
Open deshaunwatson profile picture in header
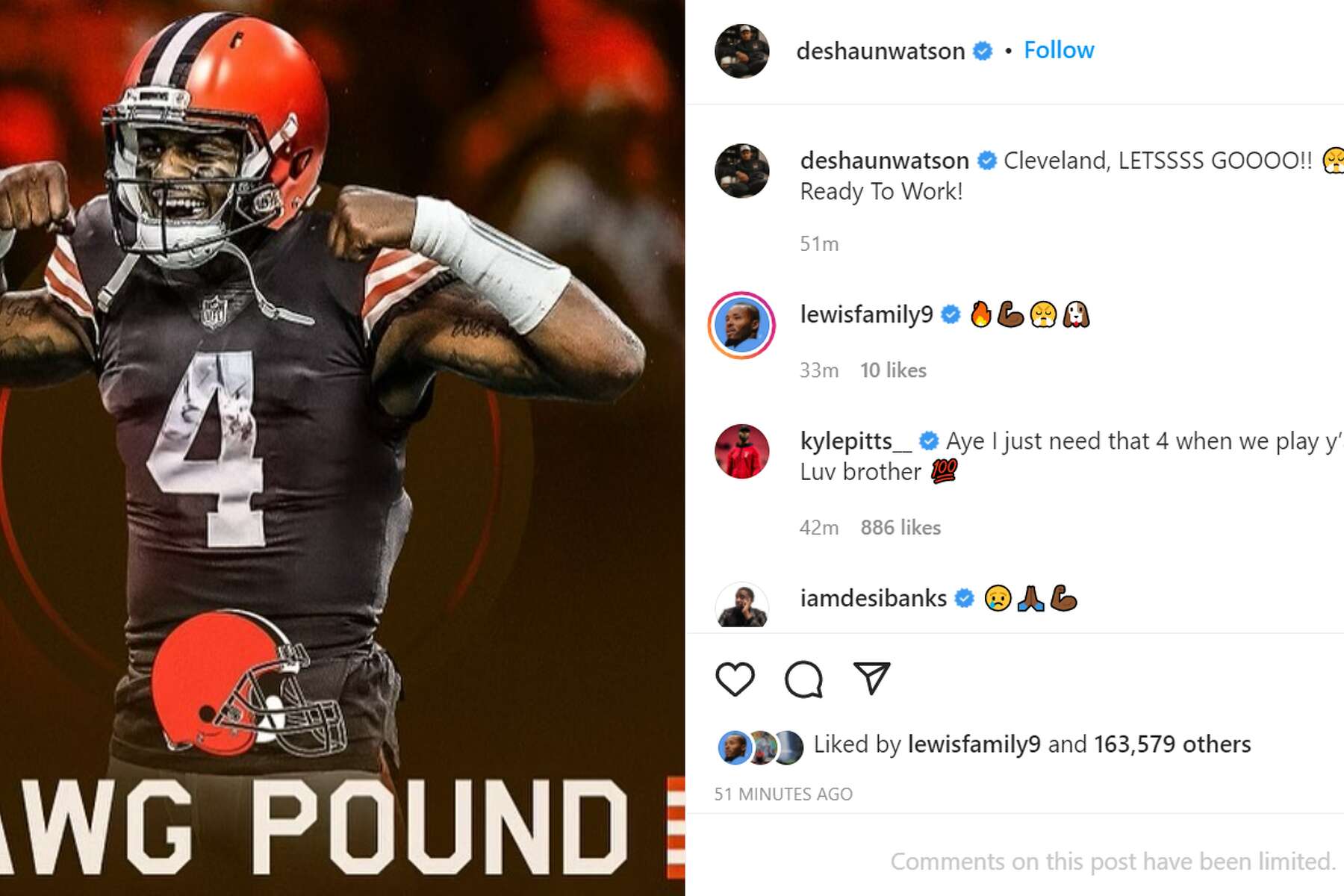tap(741, 51)
